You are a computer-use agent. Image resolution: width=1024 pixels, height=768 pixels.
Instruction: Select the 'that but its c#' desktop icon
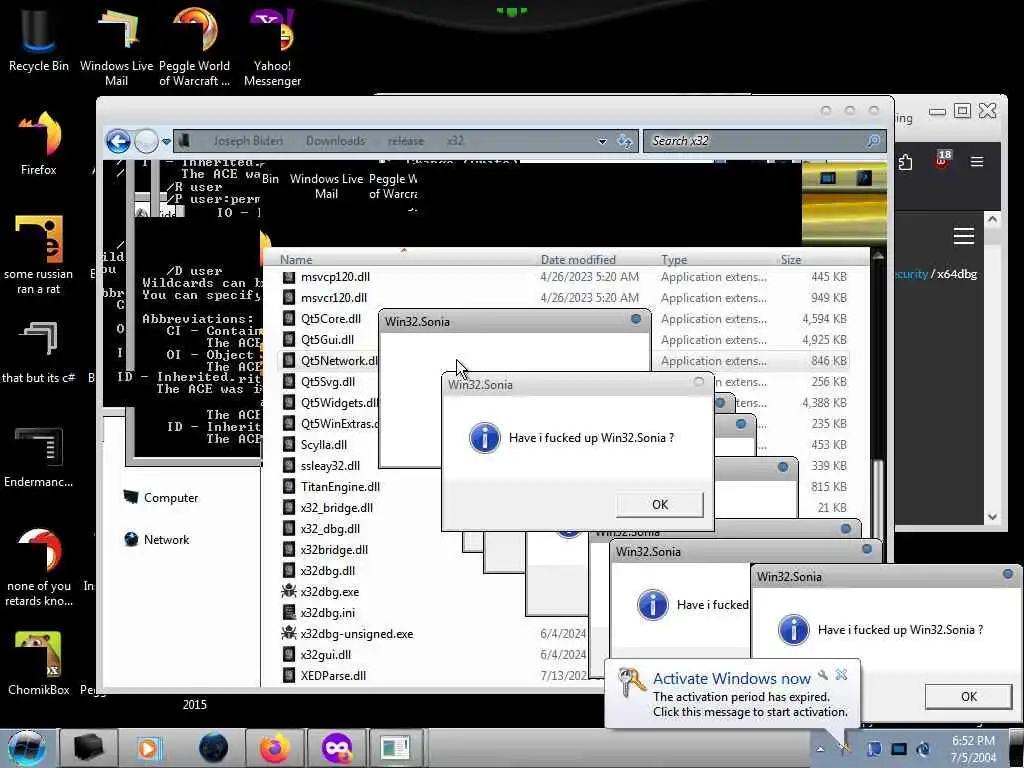point(39,351)
